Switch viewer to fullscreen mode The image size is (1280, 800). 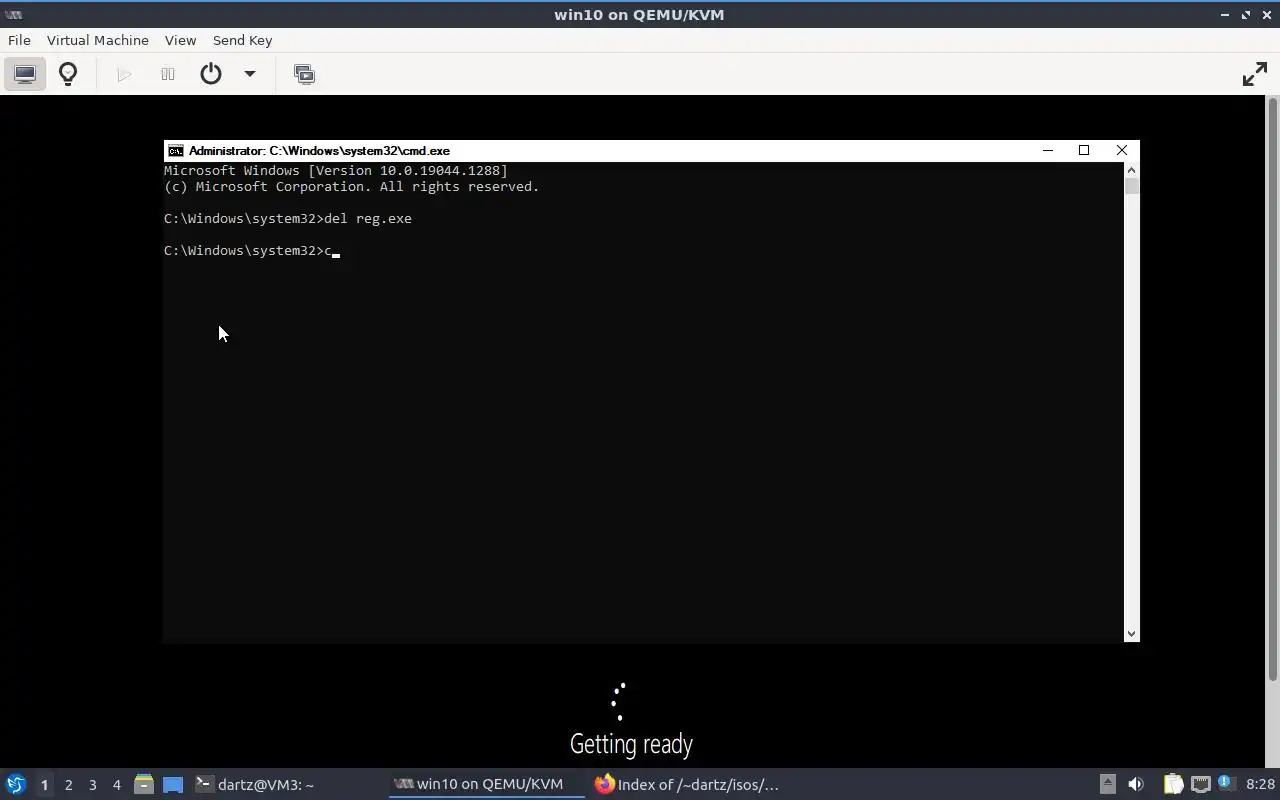click(x=1255, y=74)
